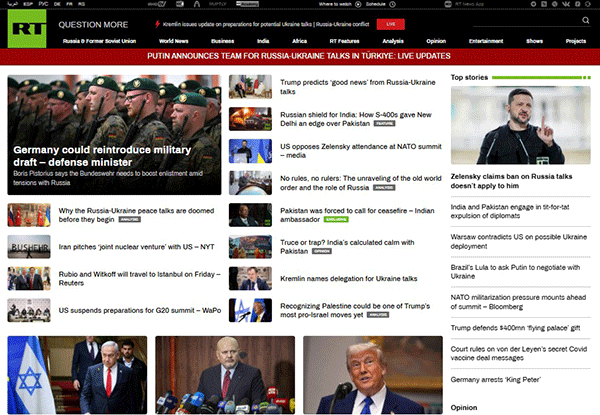Open the RT Features section
Screen dimensions: 600x415
click(344, 41)
